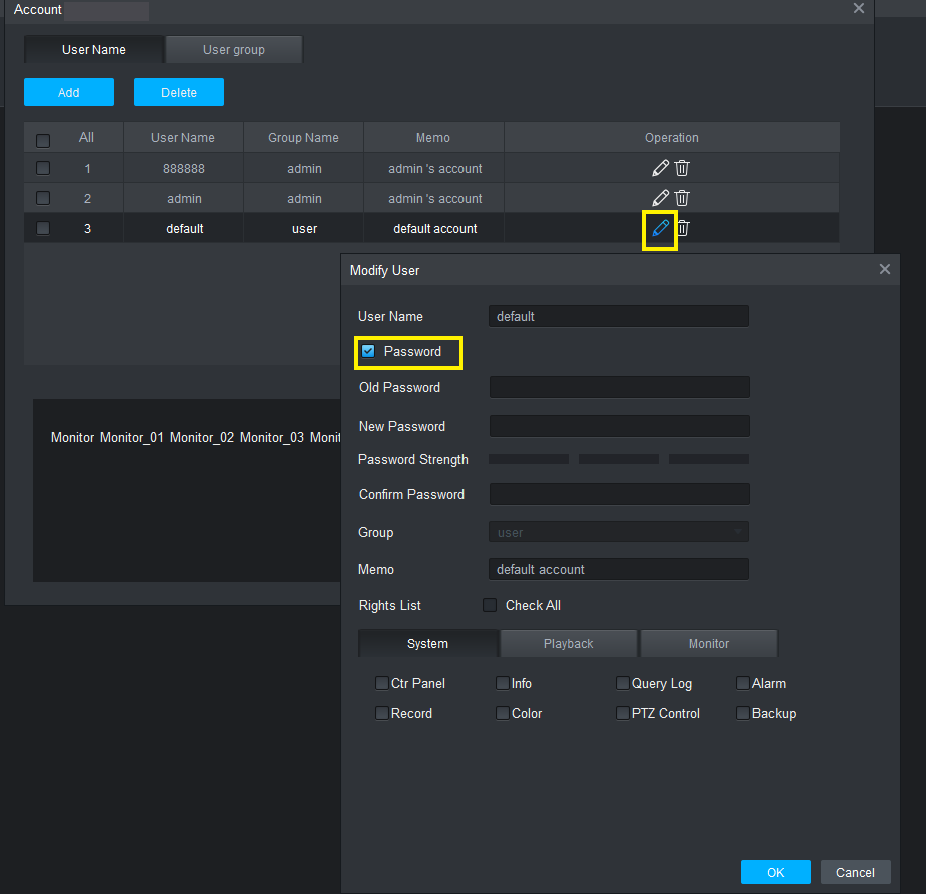Click the Group Name column header
Screen dimensions: 926x894
pyautogui.click(x=304, y=138)
